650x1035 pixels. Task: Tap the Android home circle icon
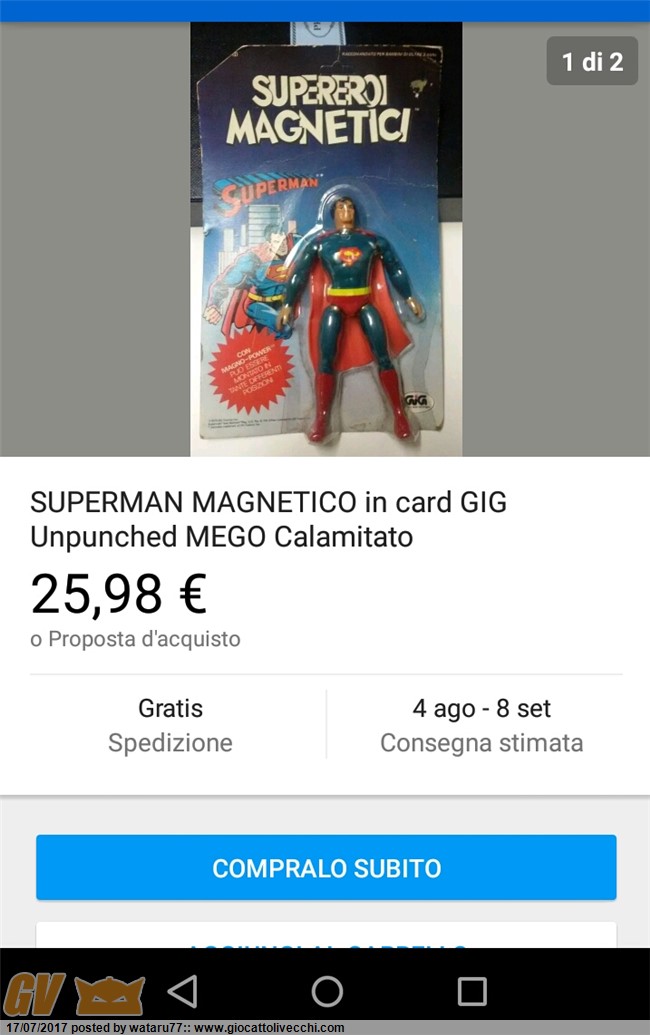tap(327, 991)
